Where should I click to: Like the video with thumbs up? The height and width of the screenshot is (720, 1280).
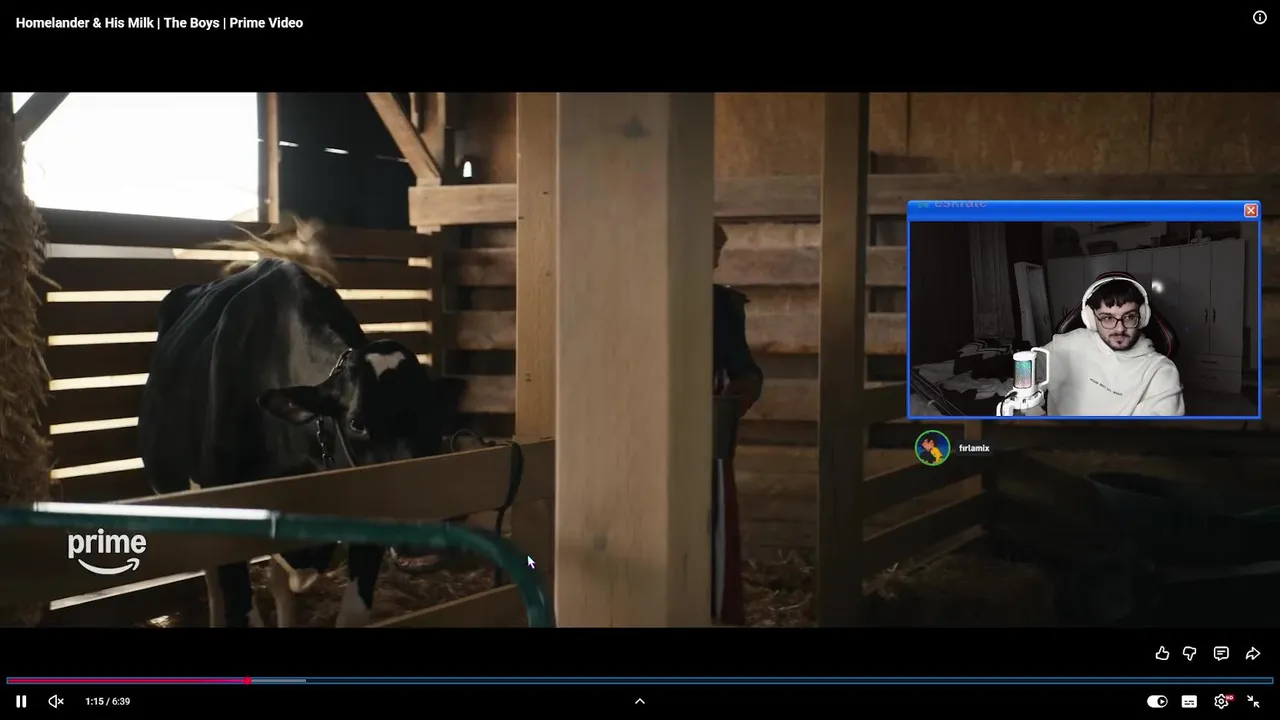[x=1162, y=653]
